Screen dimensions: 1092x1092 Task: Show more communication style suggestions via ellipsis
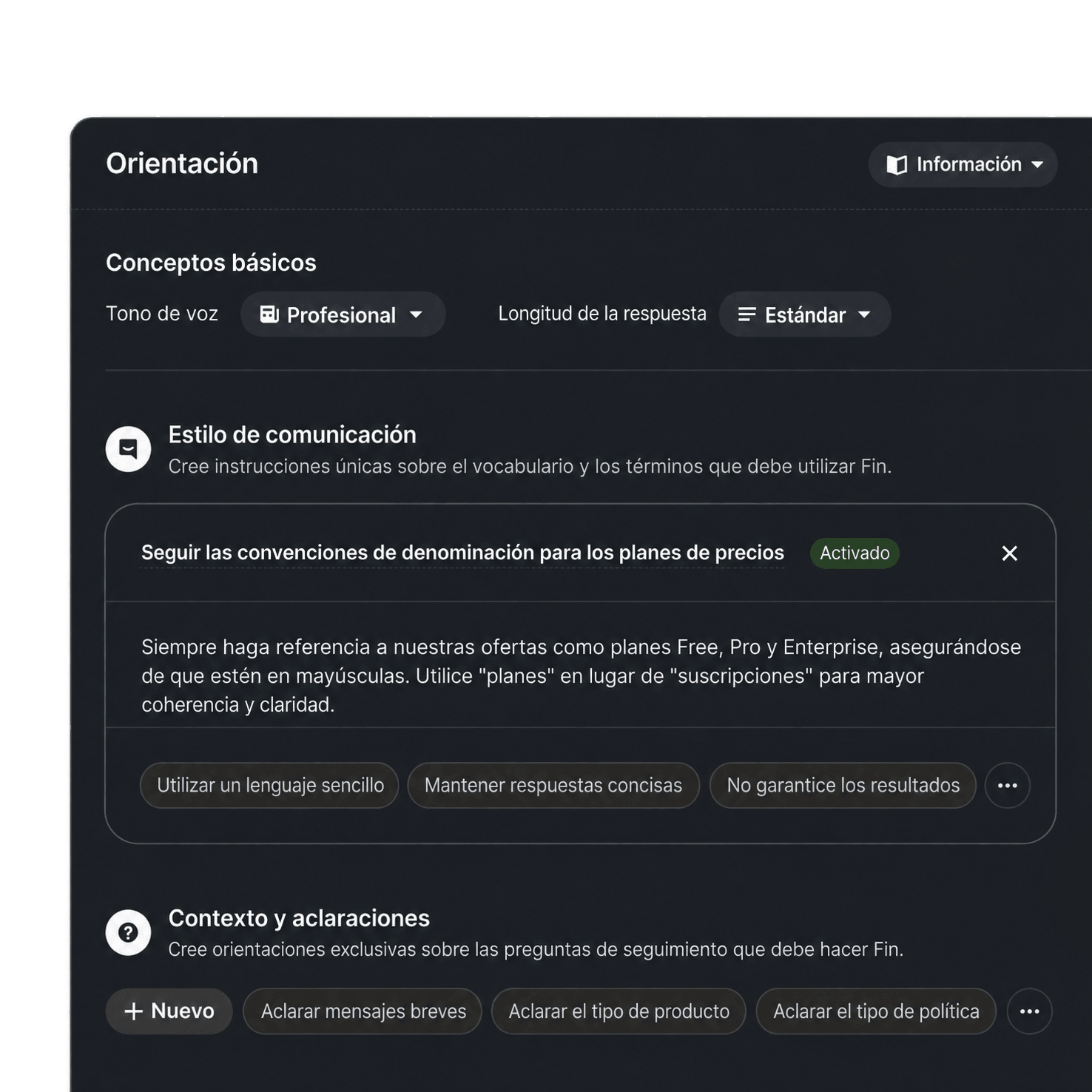(x=1008, y=786)
